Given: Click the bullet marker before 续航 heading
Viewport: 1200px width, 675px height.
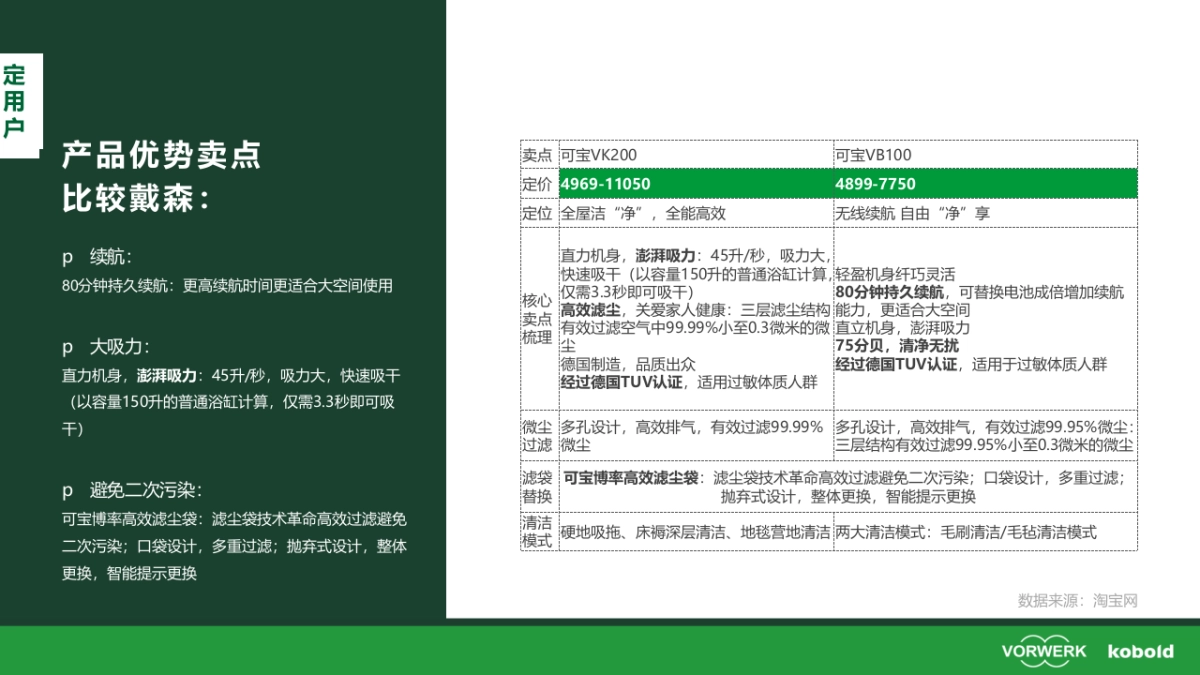Looking at the screenshot, I should click(66, 258).
